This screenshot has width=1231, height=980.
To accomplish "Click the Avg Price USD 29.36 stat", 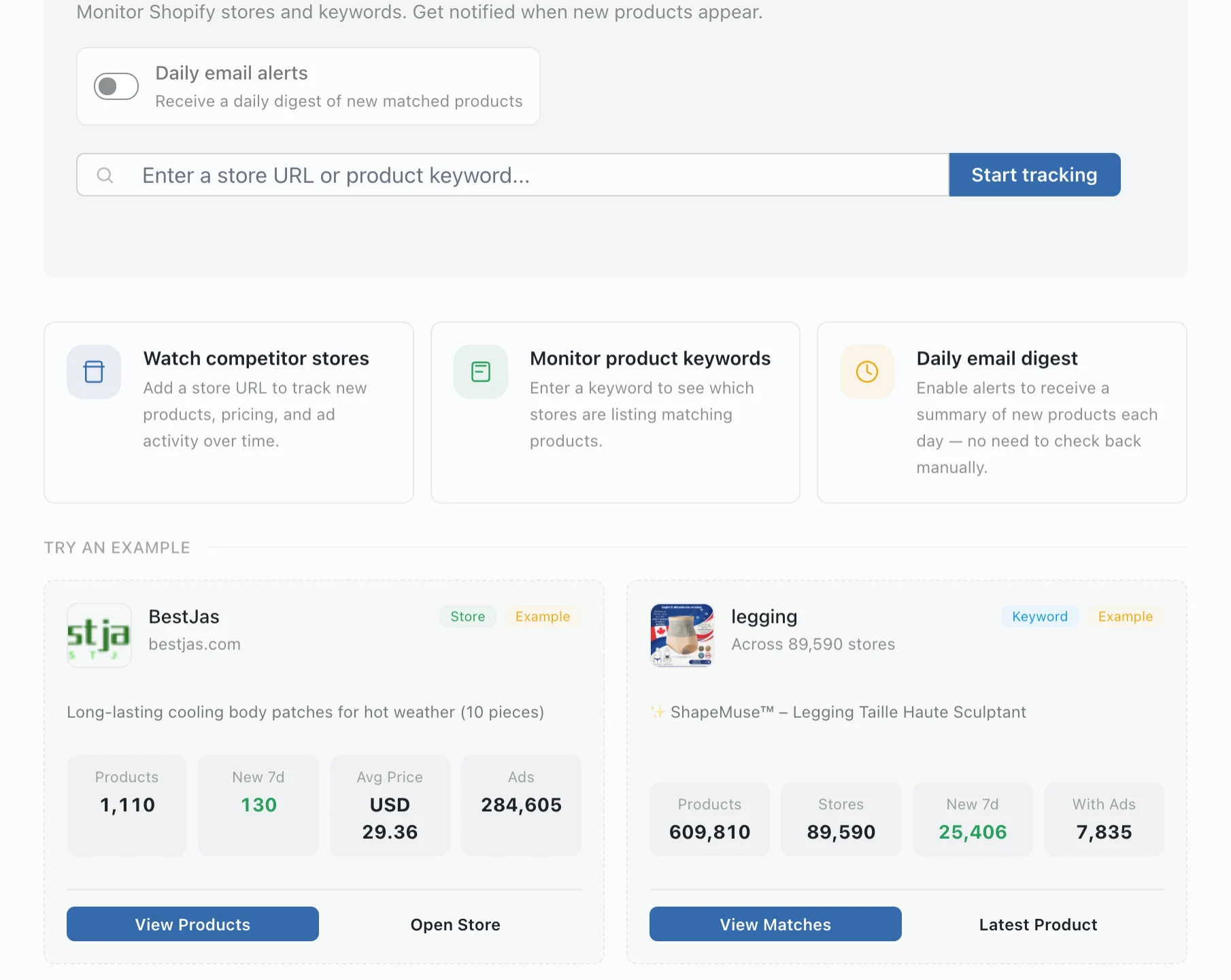I will (390, 805).
